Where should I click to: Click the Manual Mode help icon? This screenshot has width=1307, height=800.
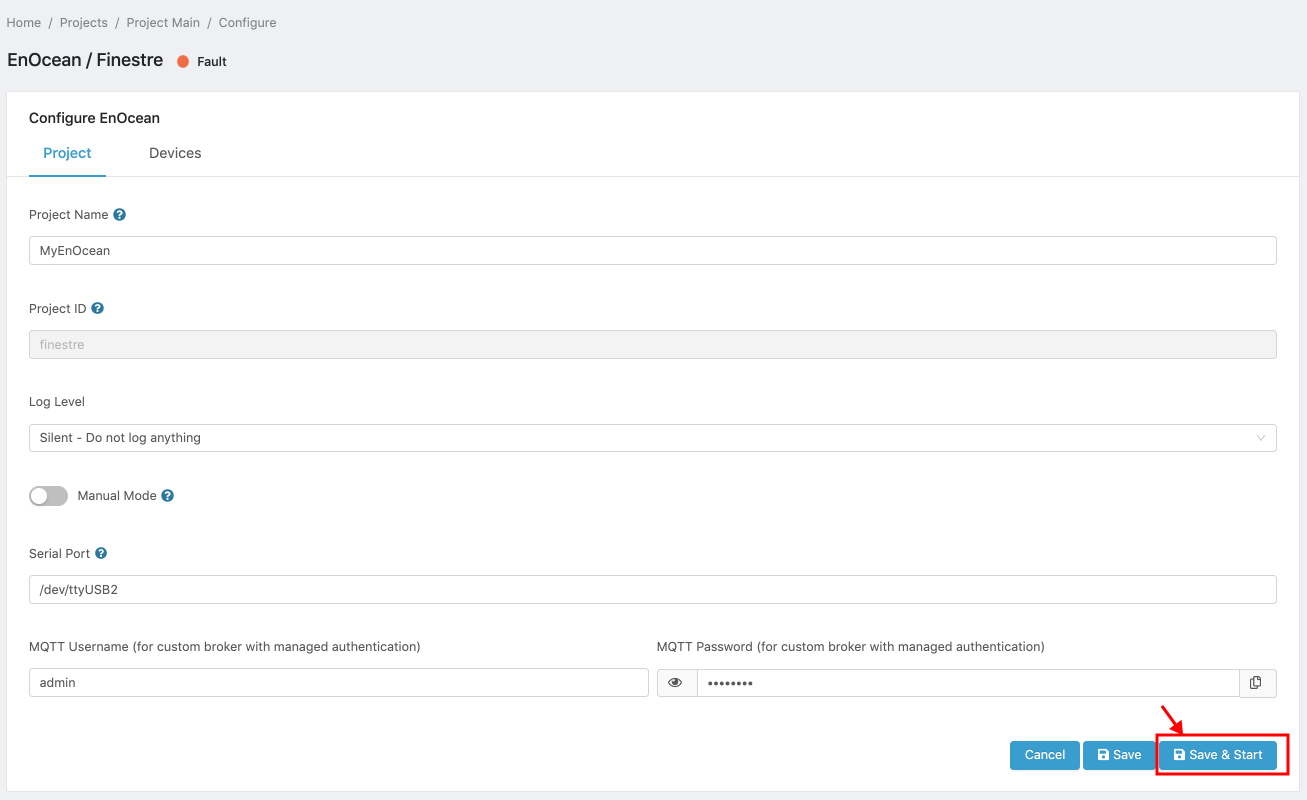coord(168,496)
